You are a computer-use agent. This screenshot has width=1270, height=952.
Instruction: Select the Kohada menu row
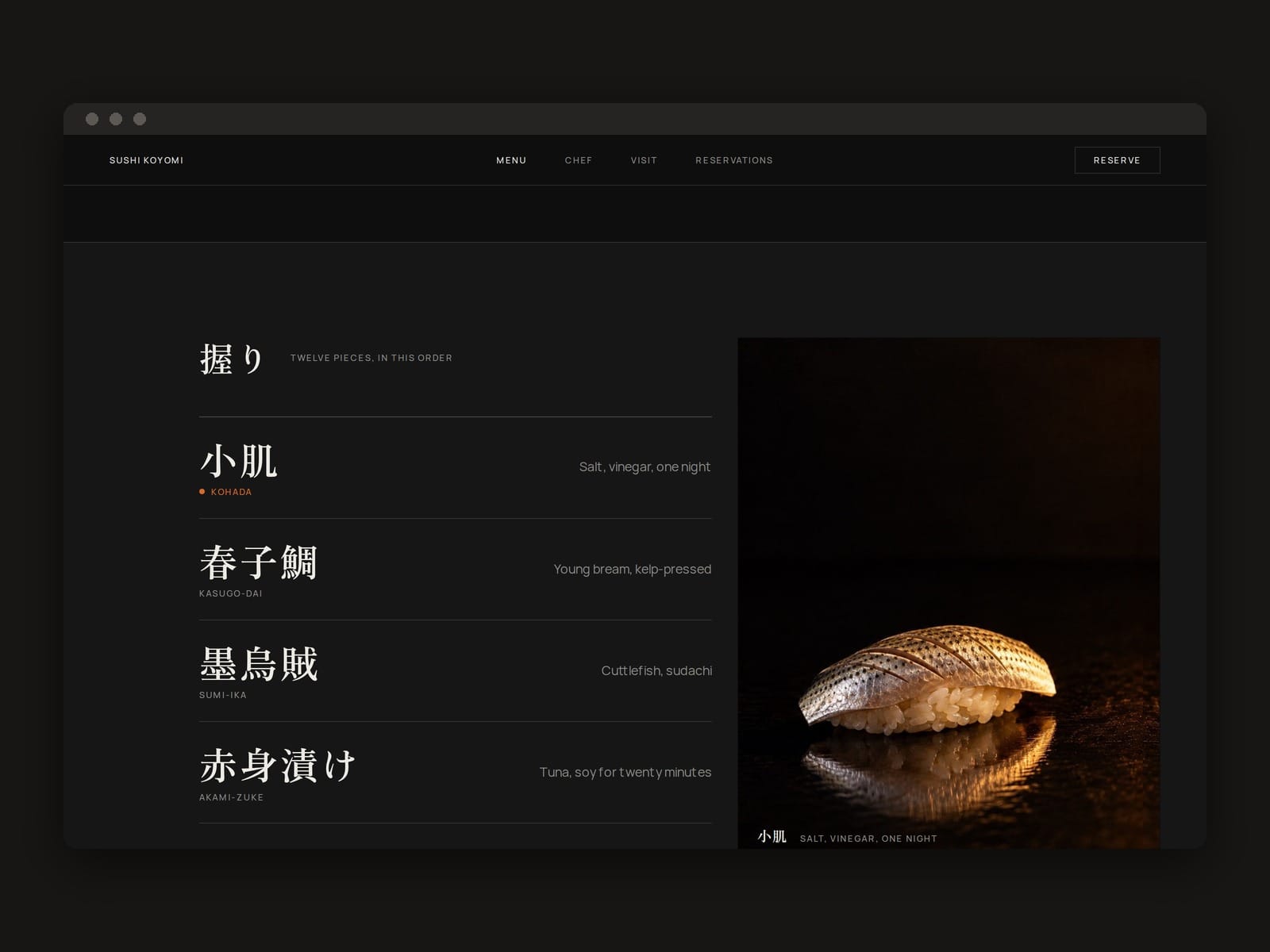[x=455, y=468]
